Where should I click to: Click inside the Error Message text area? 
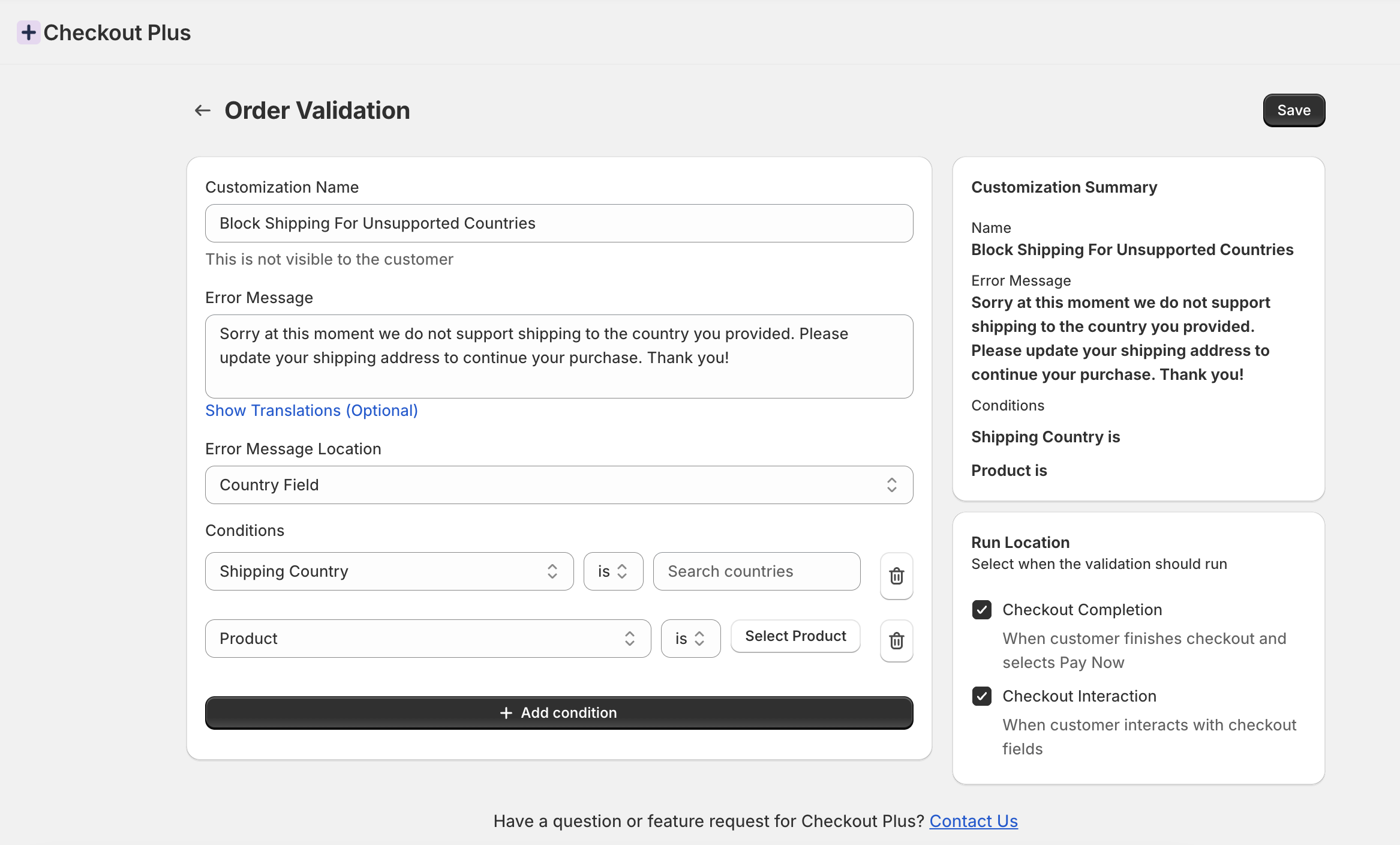tap(558, 356)
